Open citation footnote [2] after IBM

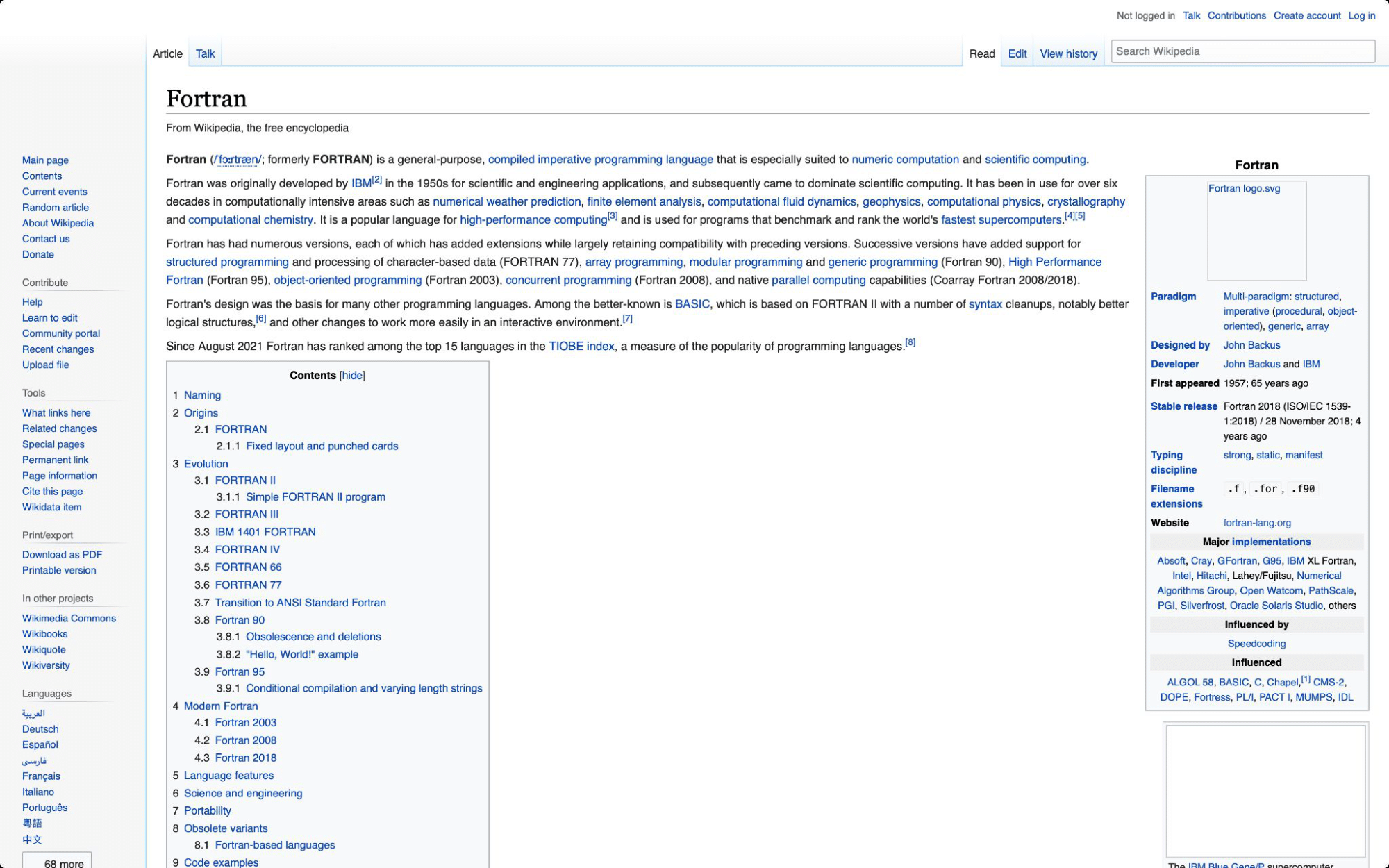[377, 180]
